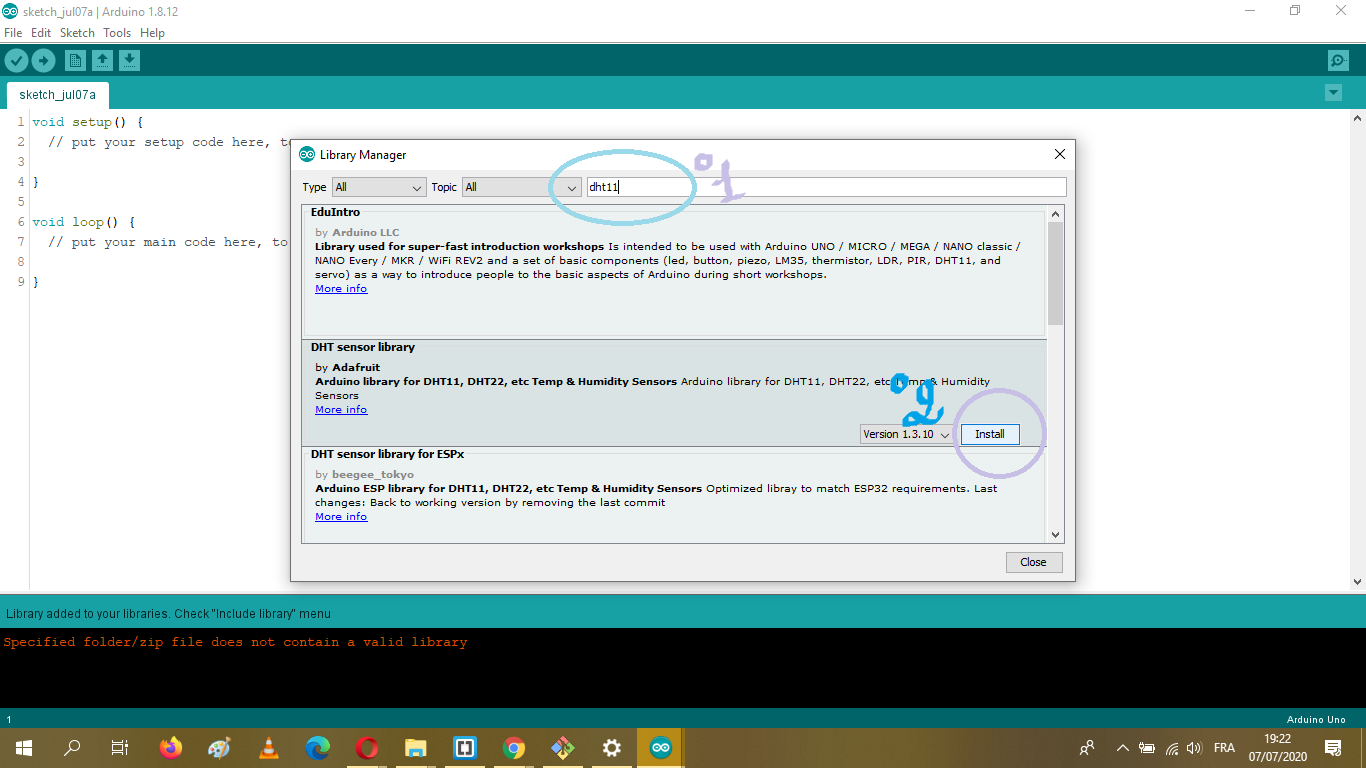Click the library list scrollbar thumb

click(1056, 273)
